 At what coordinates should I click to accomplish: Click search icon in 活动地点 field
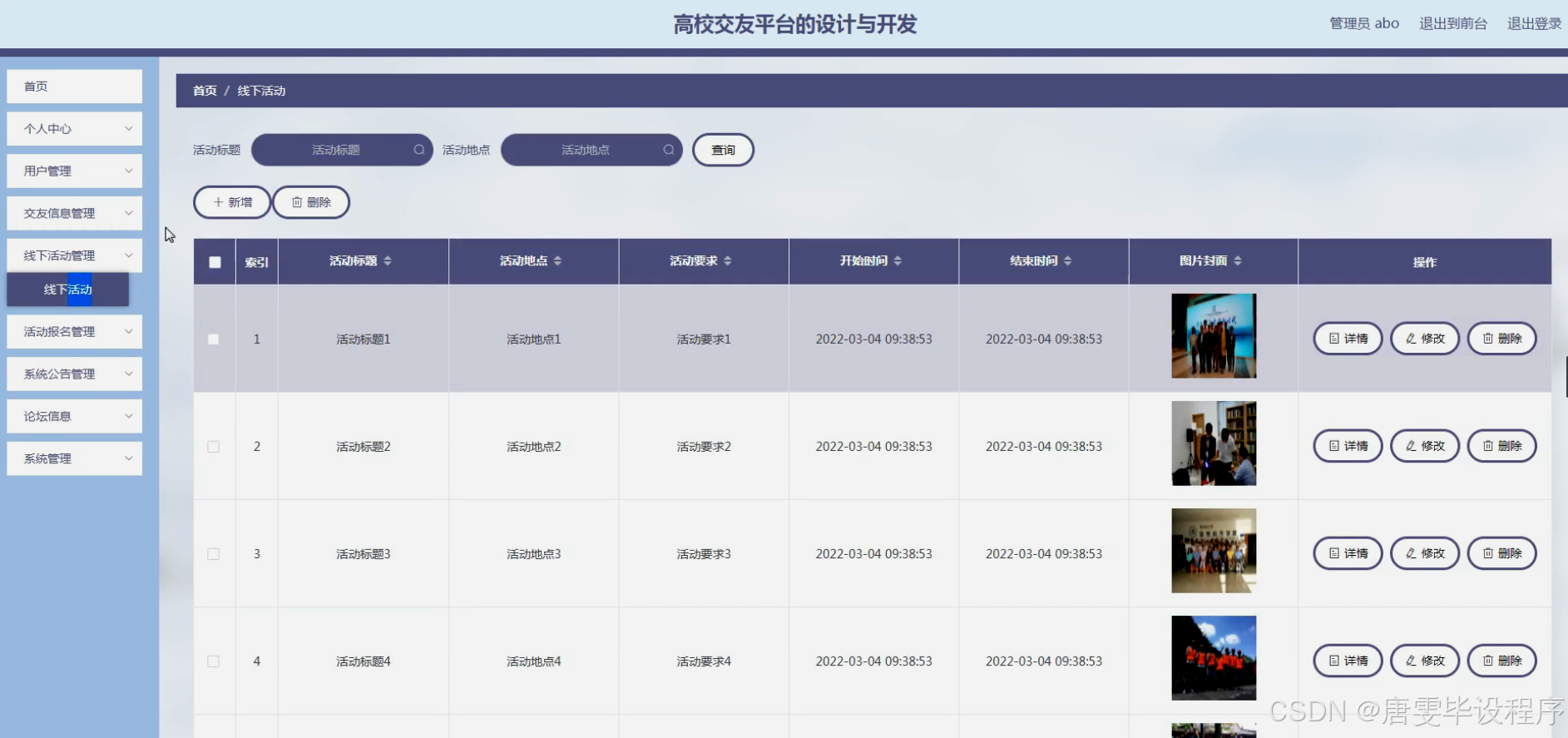669,150
